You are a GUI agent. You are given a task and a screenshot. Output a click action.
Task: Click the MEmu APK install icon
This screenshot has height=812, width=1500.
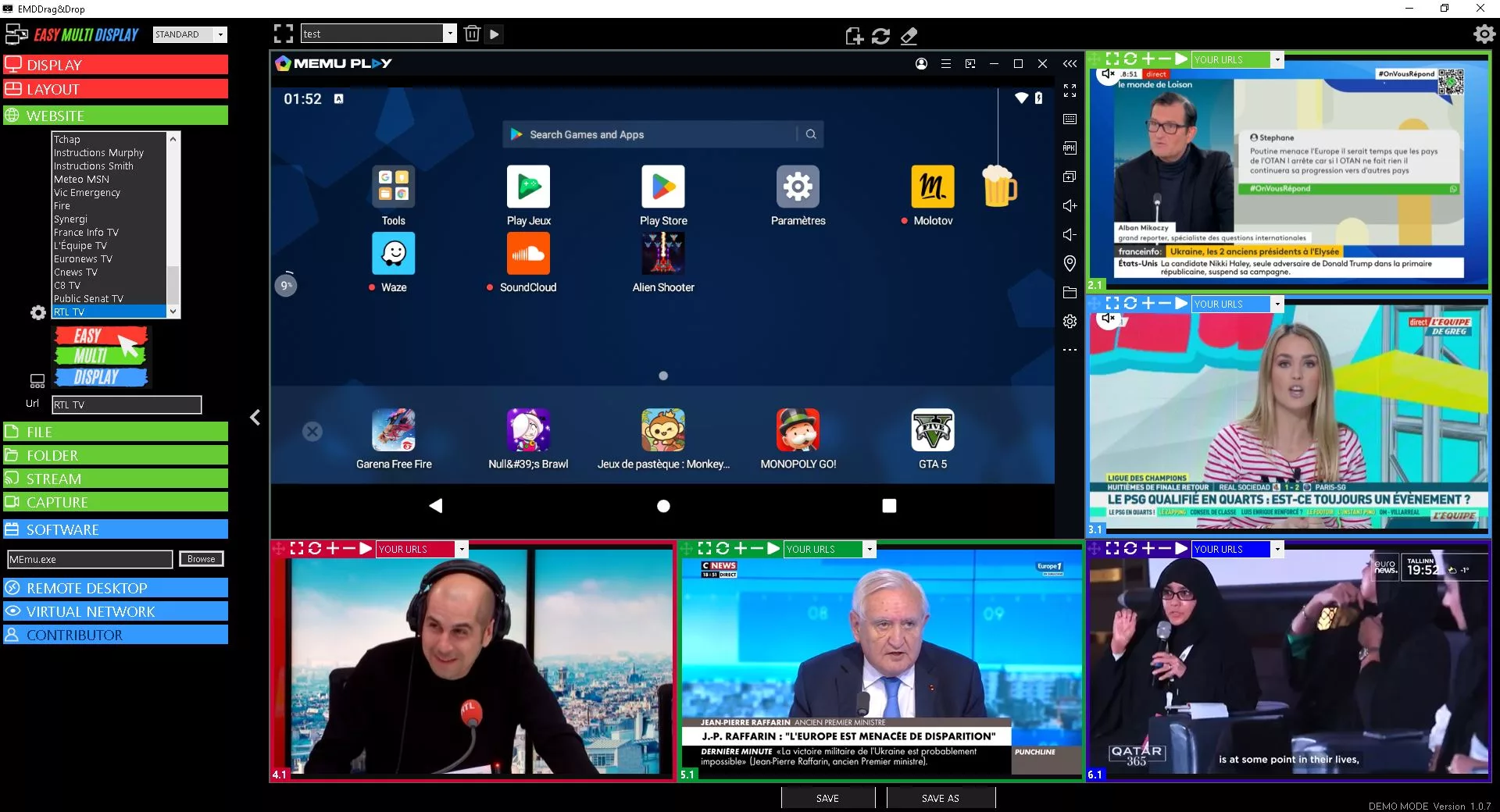[1070, 148]
